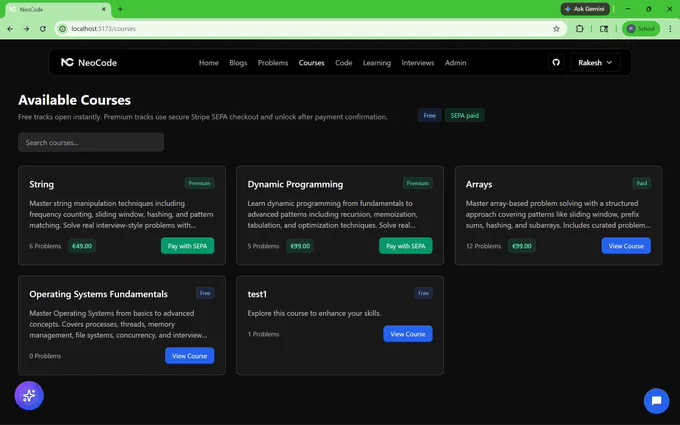Open the AI sparkle assistant floating button

click(29, 396)
